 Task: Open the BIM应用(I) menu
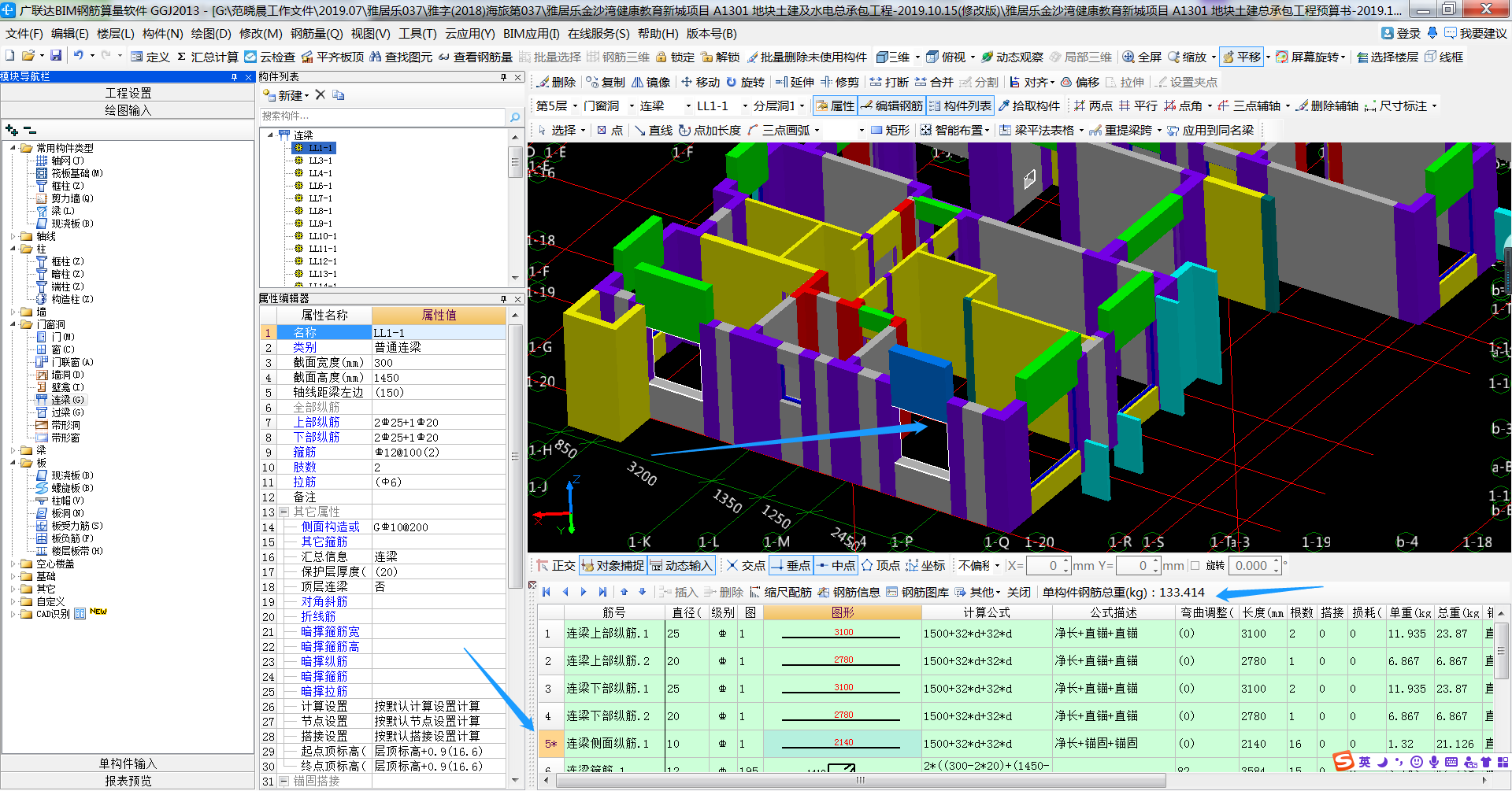532,34
